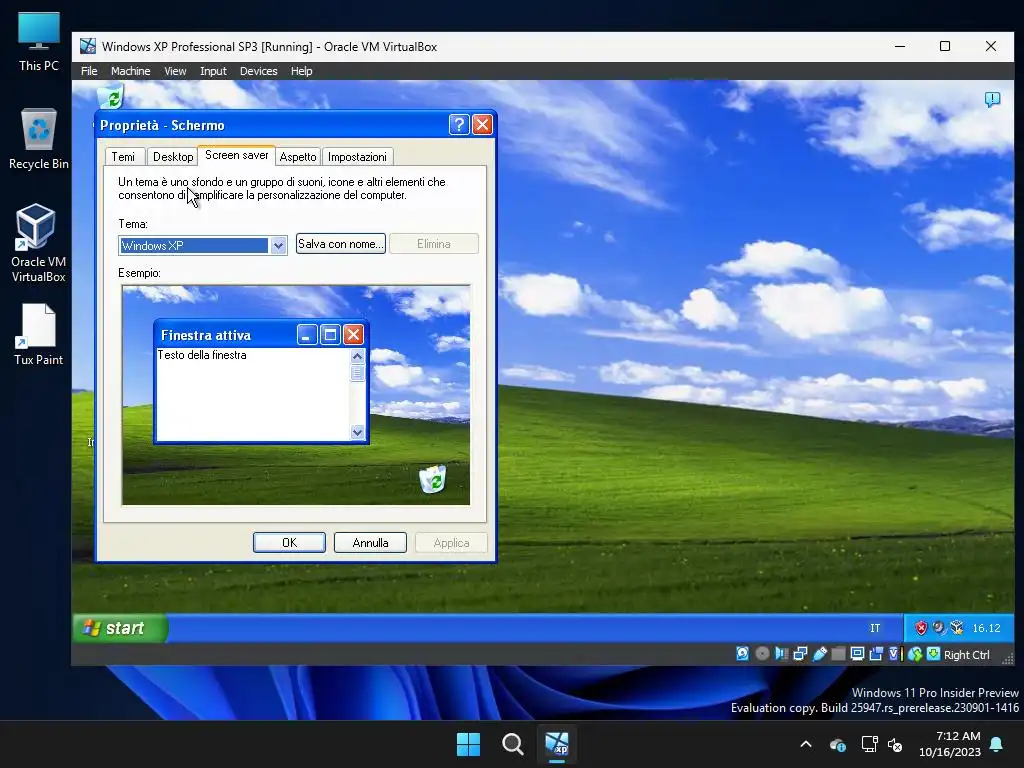Open the Tema dropdown showing Windows XP

279,246
